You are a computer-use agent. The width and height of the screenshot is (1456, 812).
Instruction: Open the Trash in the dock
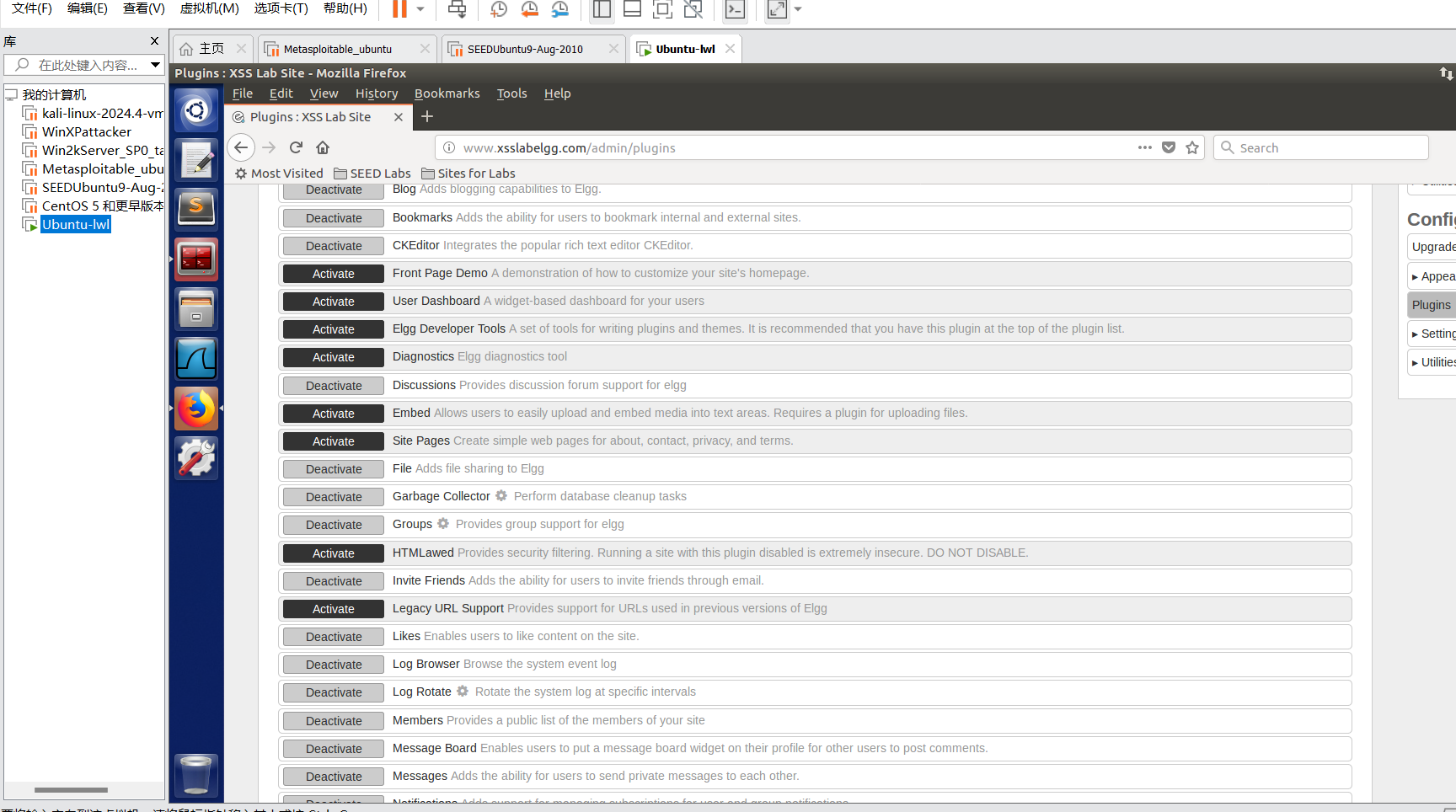coord(196,775)
